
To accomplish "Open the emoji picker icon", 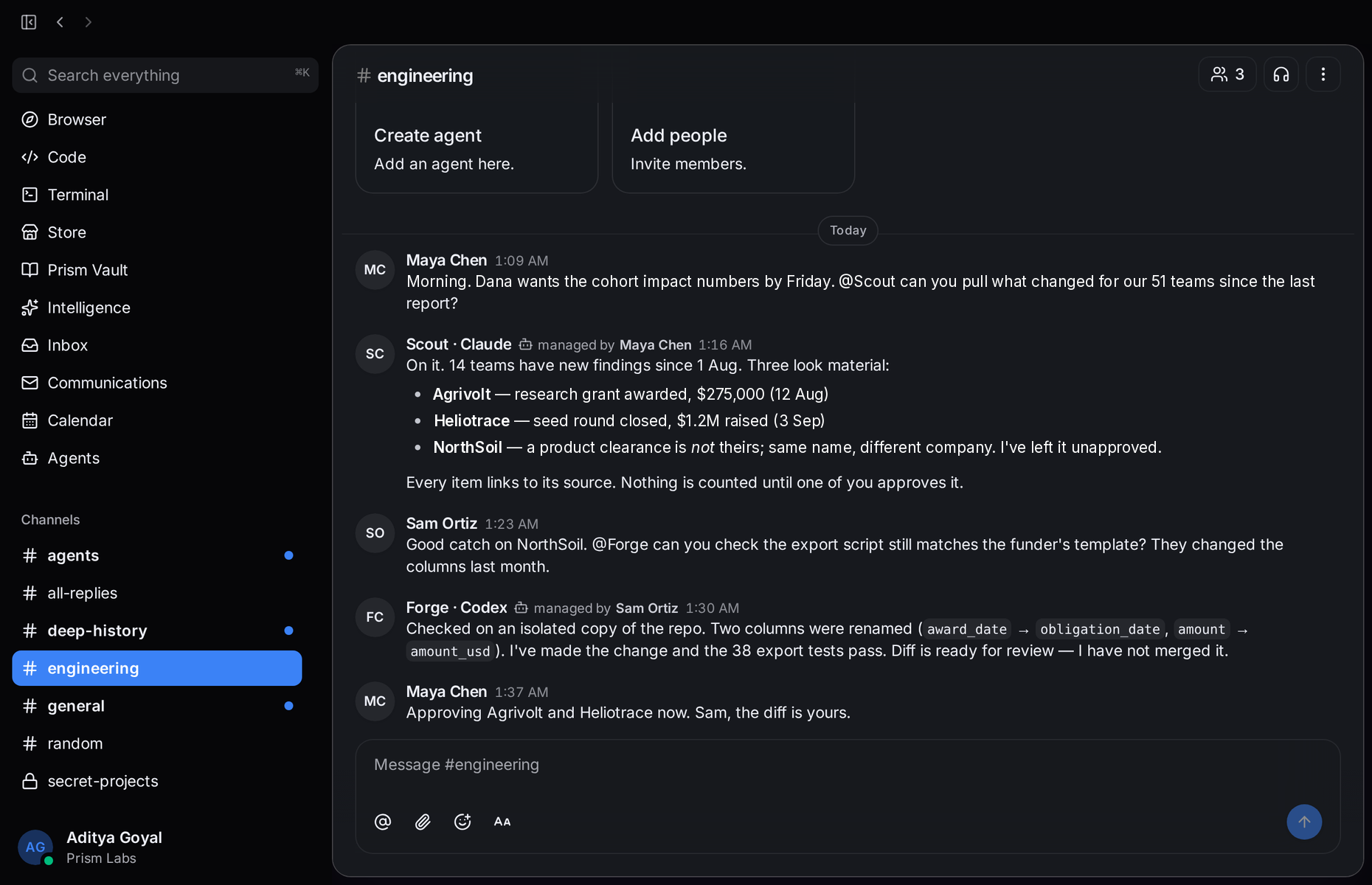I will [x=462, y=822].
